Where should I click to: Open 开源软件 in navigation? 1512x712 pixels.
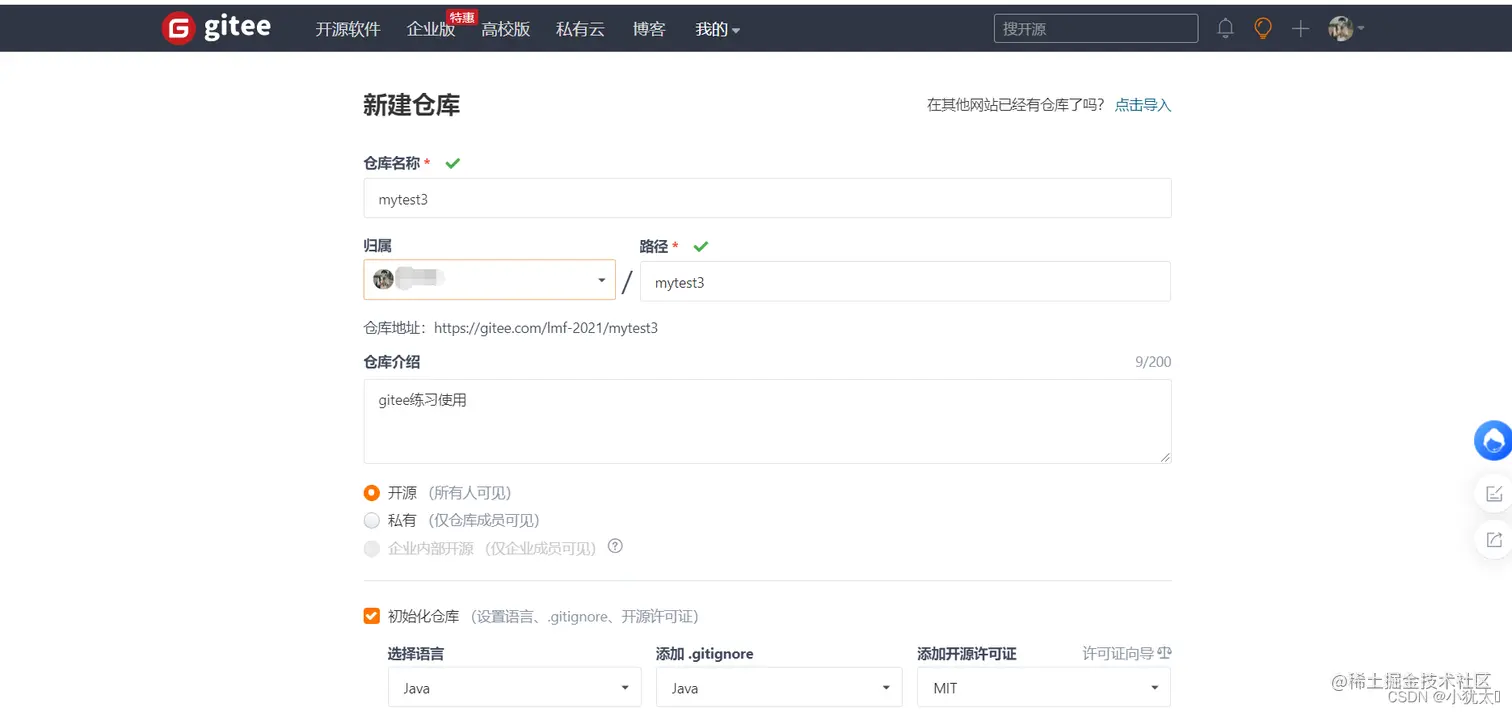click(348, 30)
